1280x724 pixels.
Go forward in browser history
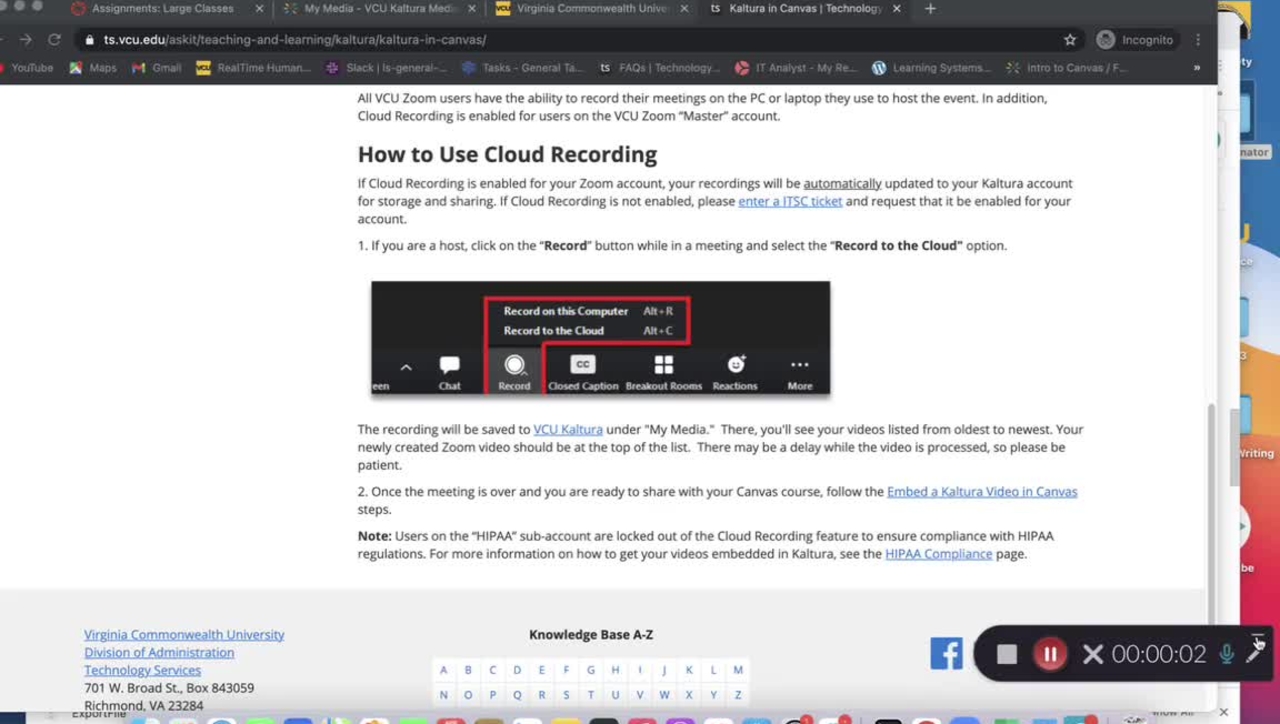coord(25,40)
